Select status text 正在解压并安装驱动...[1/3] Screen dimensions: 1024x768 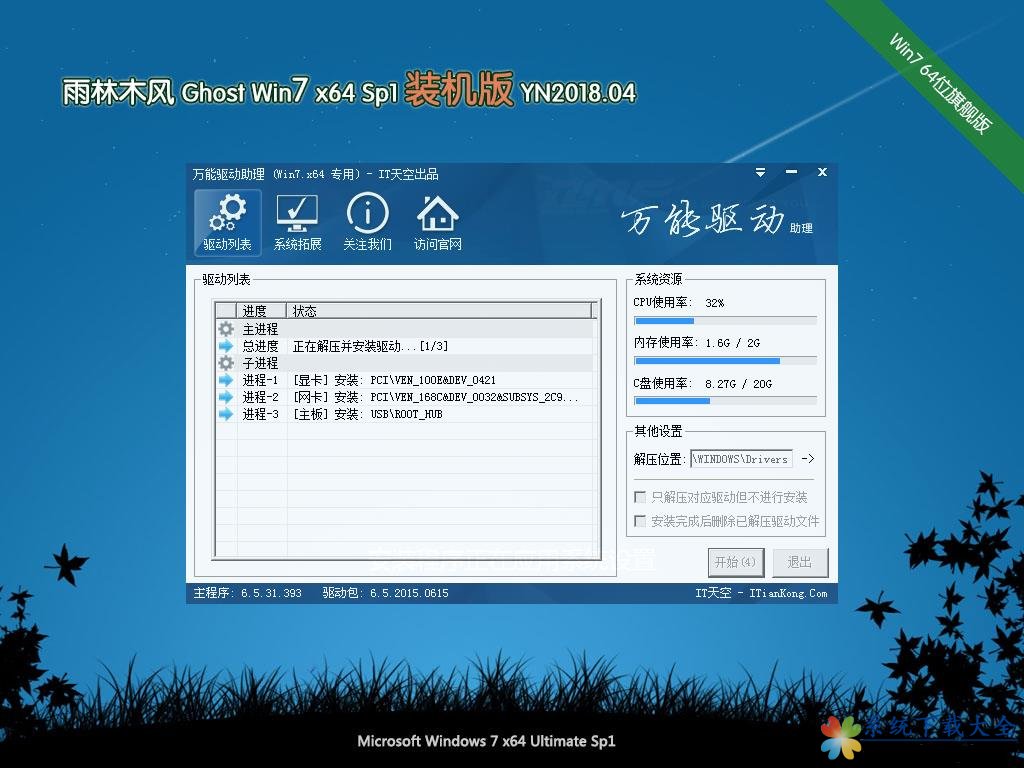pyautogui.click(x=370, y=346)
